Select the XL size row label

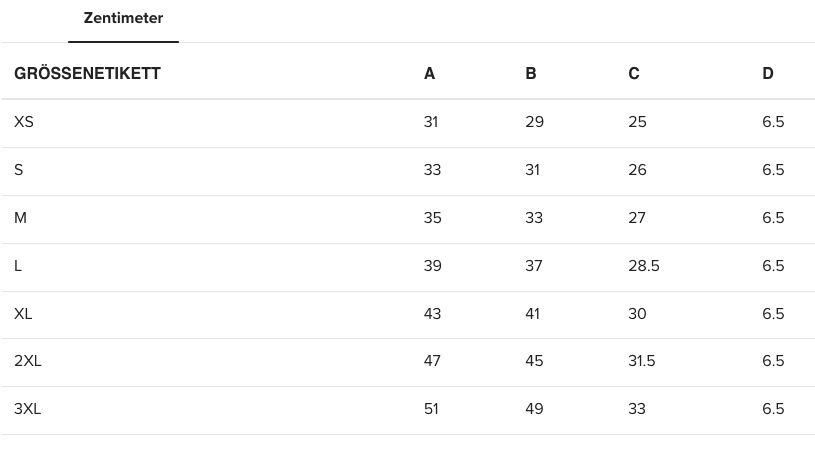coord(23,314)
